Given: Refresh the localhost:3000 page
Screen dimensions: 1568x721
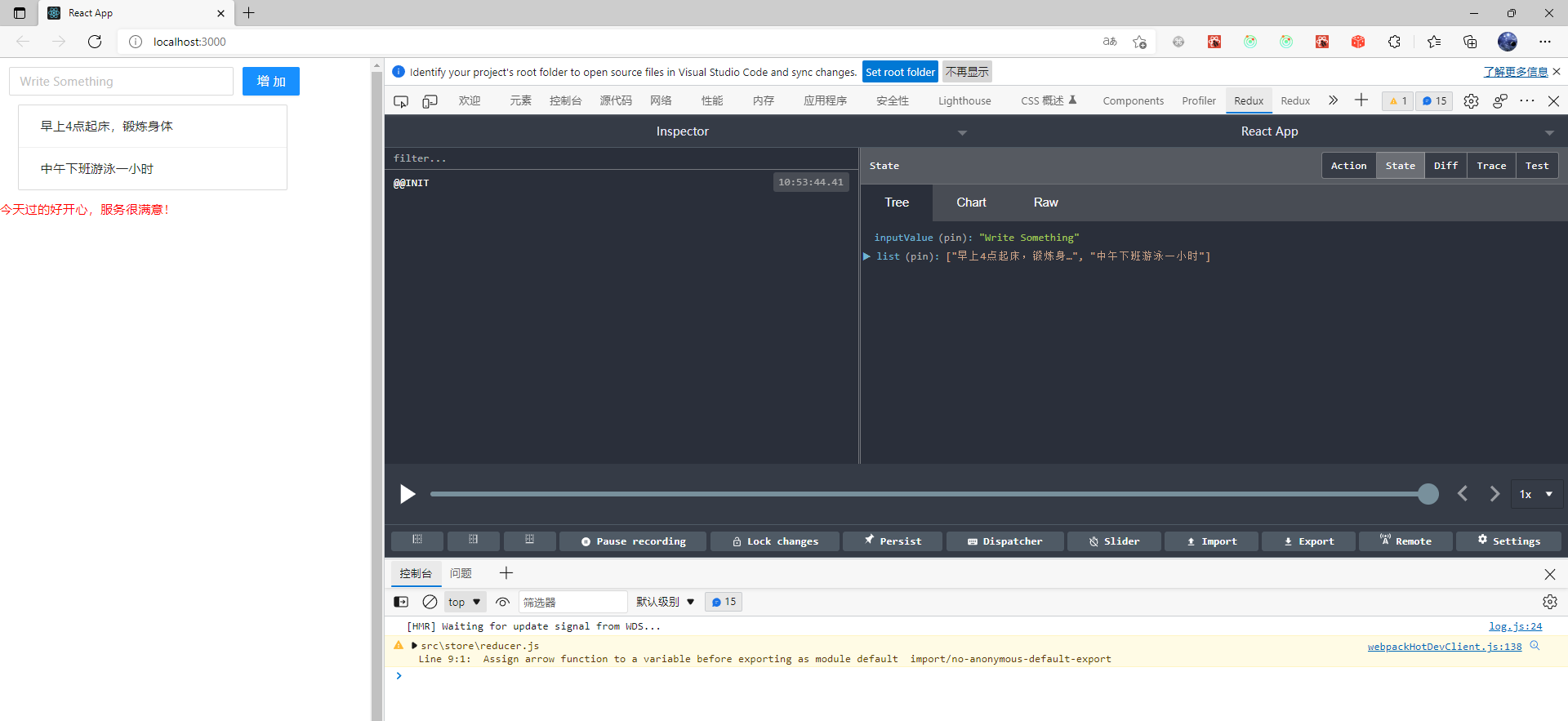Looking at the screenshot, I should point(95,42).
